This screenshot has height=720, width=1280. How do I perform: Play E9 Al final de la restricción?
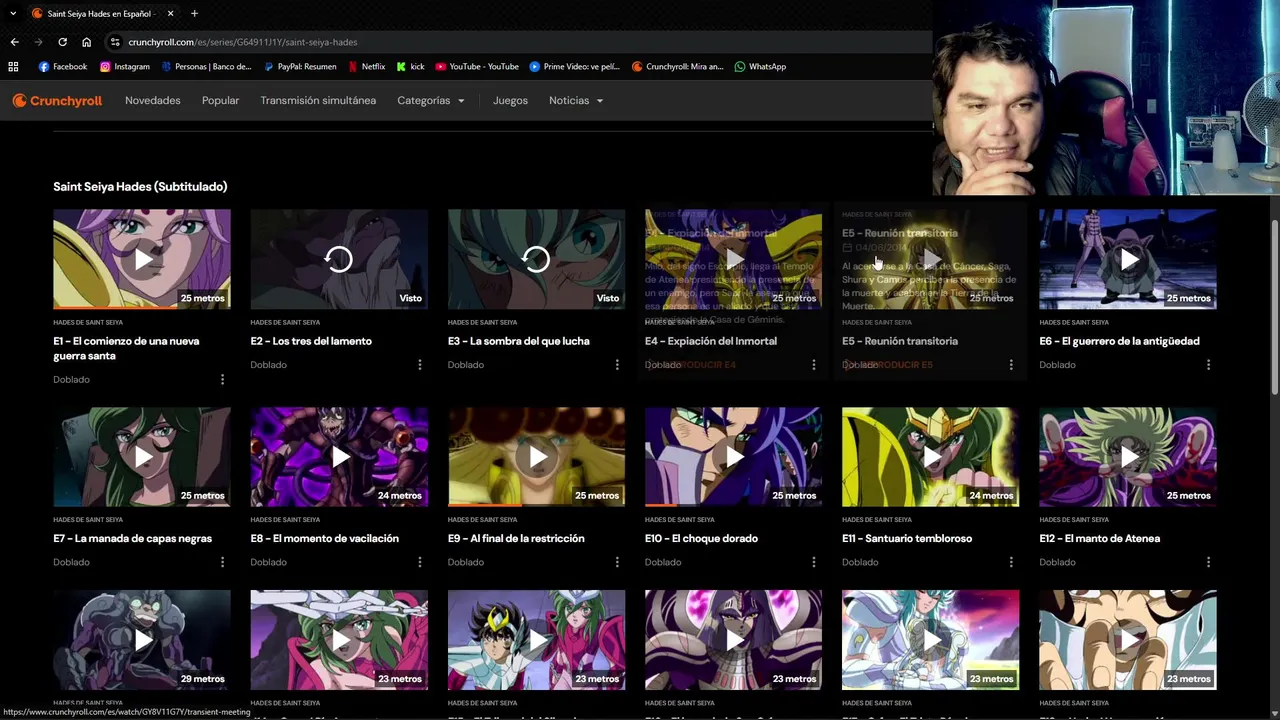[x=536, y=457]
